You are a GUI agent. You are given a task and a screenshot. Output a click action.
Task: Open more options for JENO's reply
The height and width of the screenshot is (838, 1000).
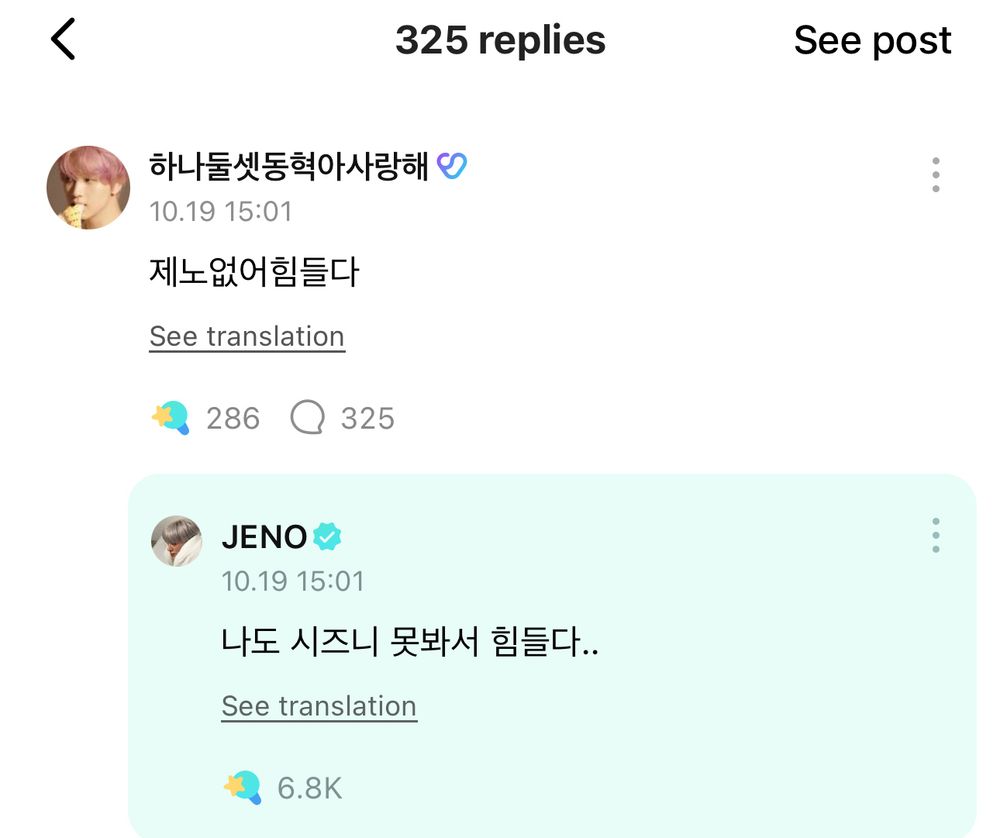coord(935,535)
